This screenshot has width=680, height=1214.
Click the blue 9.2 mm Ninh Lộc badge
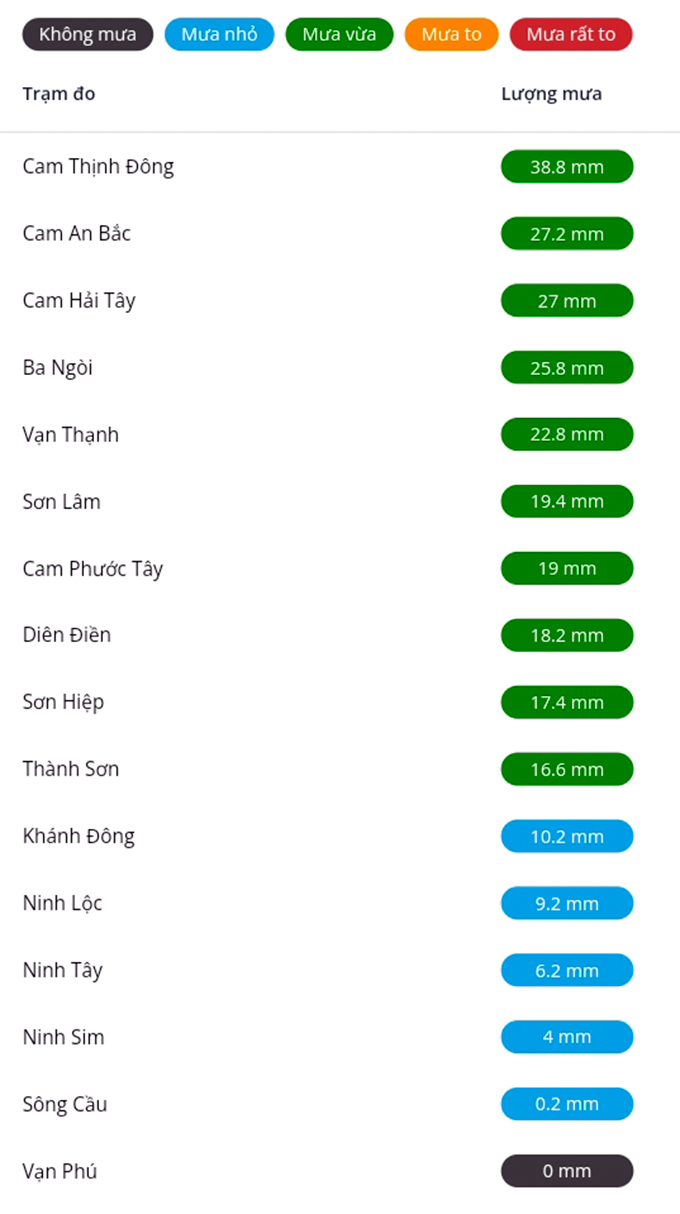point(567,904)
